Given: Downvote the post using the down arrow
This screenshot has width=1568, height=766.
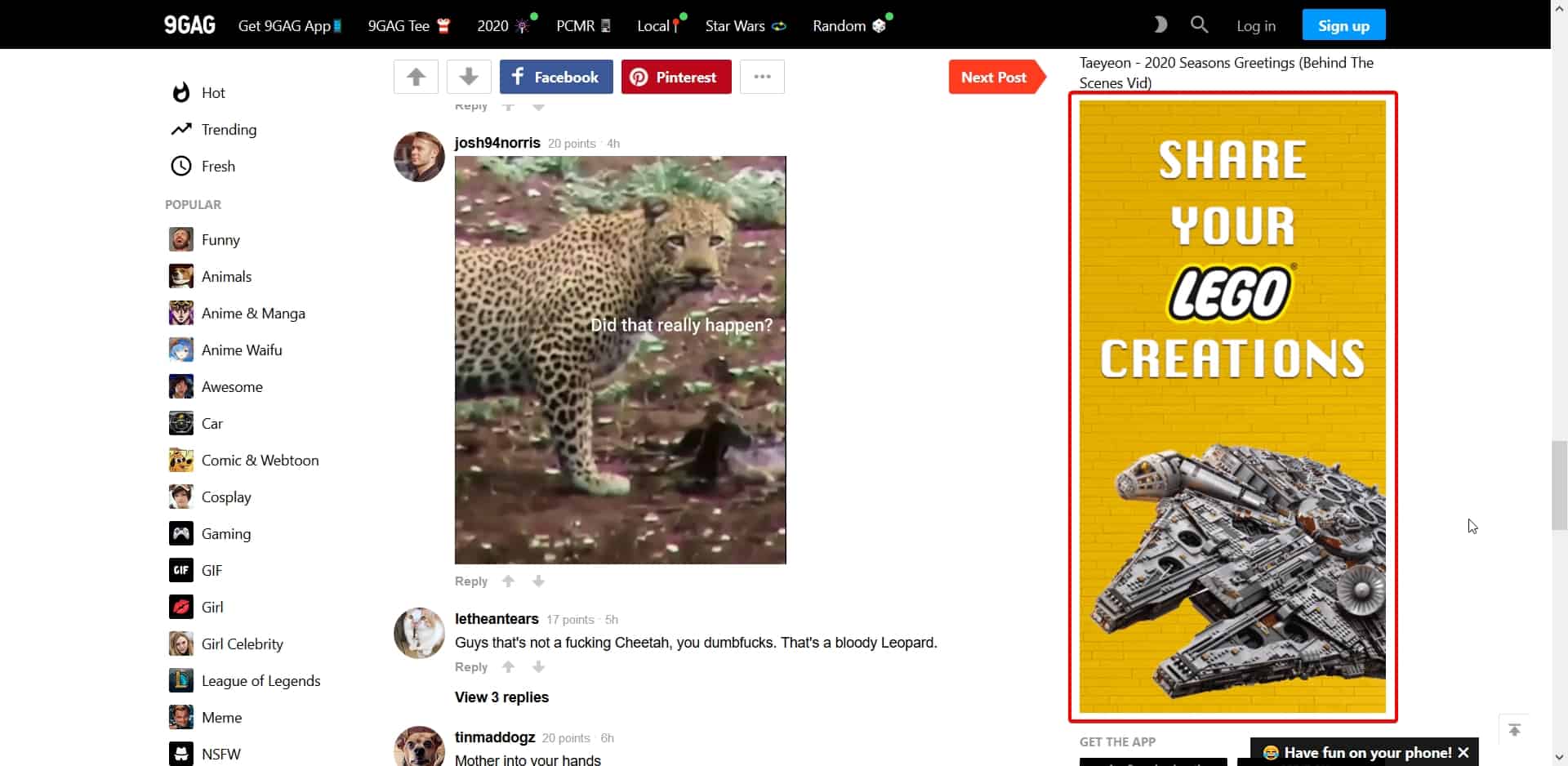Looking at the screenshot, I should (x=469, y=77).
